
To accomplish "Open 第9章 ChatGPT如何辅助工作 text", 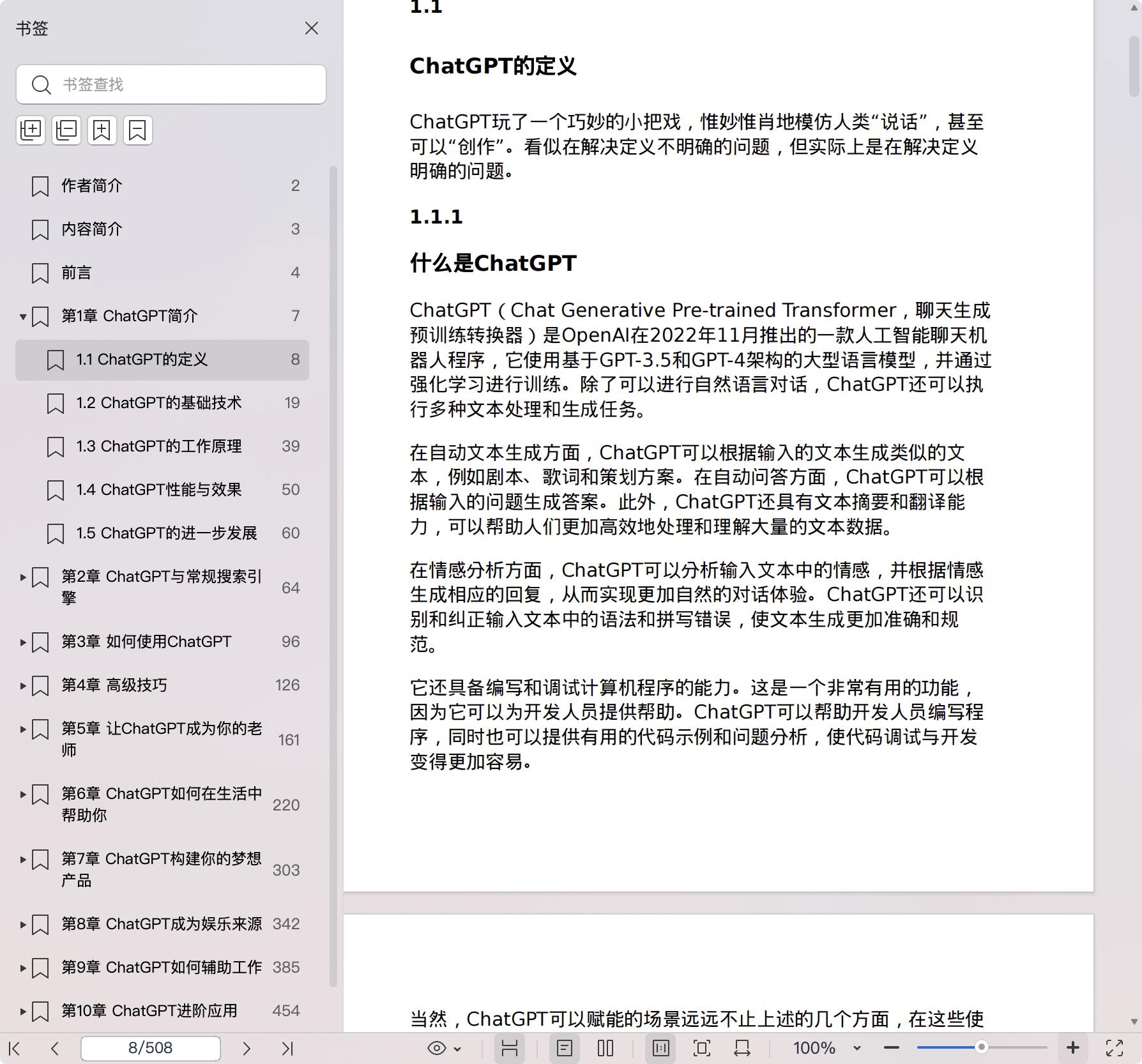I will click(162, 968).
